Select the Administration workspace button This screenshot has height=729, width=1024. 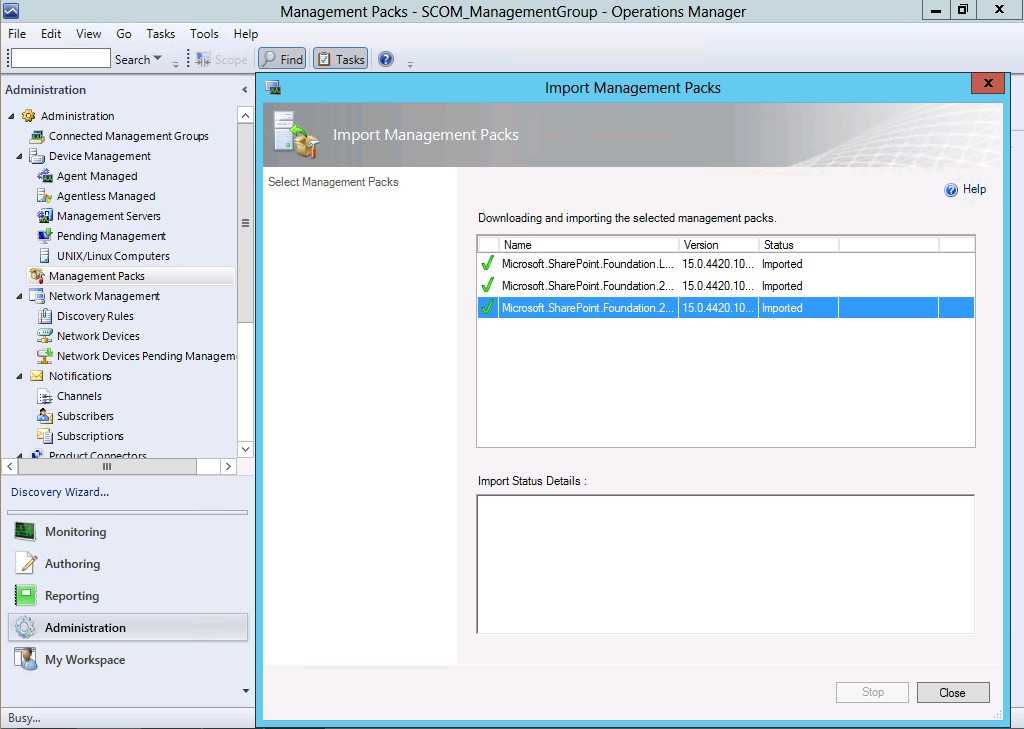click(128, 628)
